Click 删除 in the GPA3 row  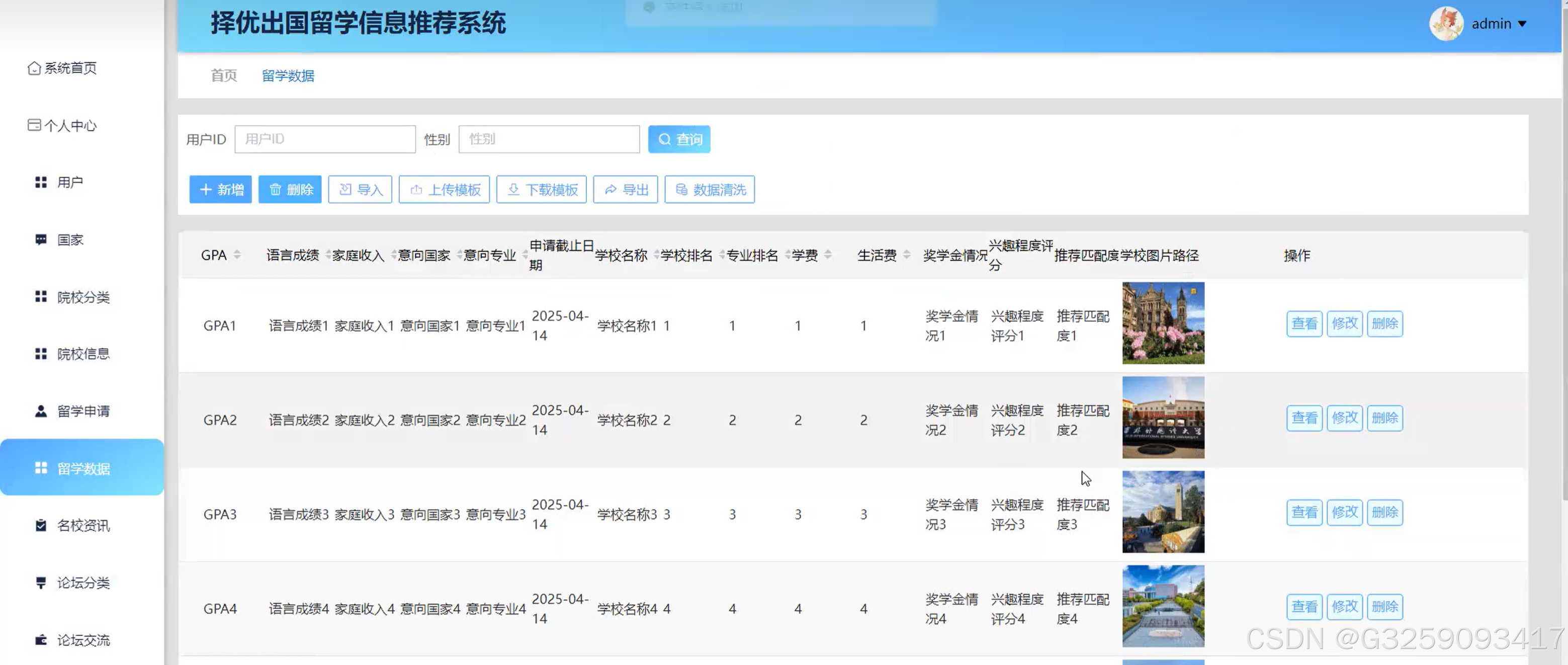coord(1385,512)
